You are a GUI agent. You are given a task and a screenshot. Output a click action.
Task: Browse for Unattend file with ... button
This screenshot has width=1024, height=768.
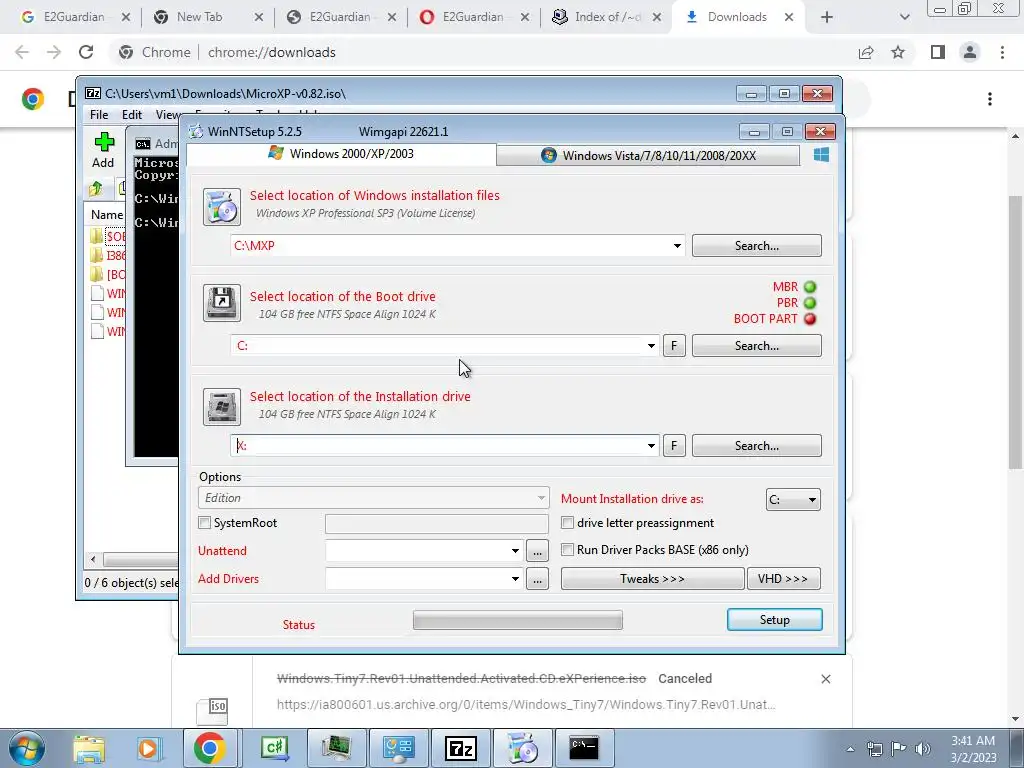point(537,551)
